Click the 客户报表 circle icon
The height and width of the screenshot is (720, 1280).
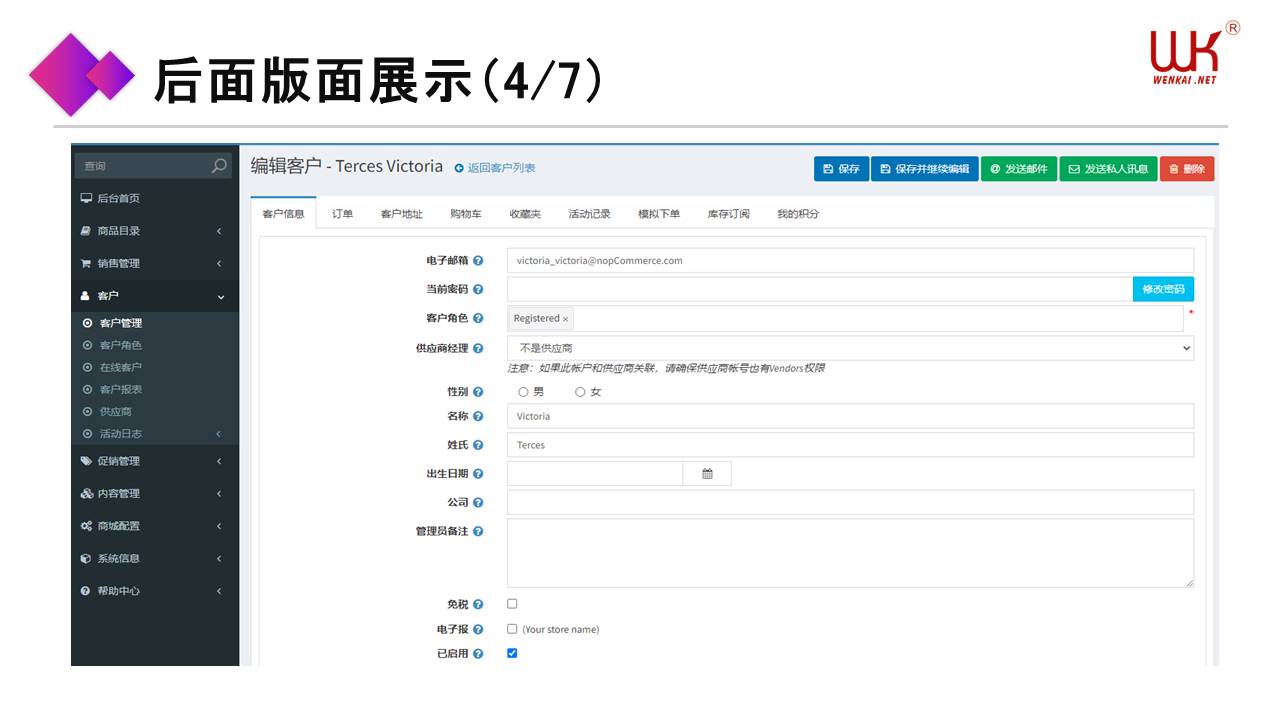(88, 389)
